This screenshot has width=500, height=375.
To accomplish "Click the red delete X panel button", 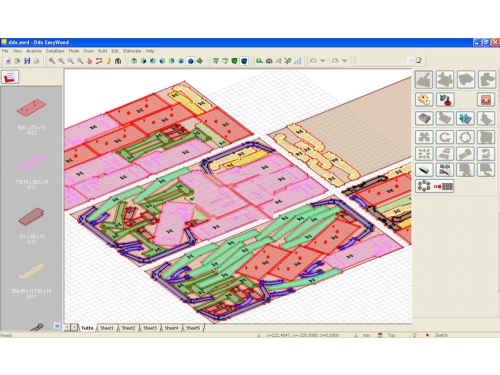I will click(x=486, y=100).
